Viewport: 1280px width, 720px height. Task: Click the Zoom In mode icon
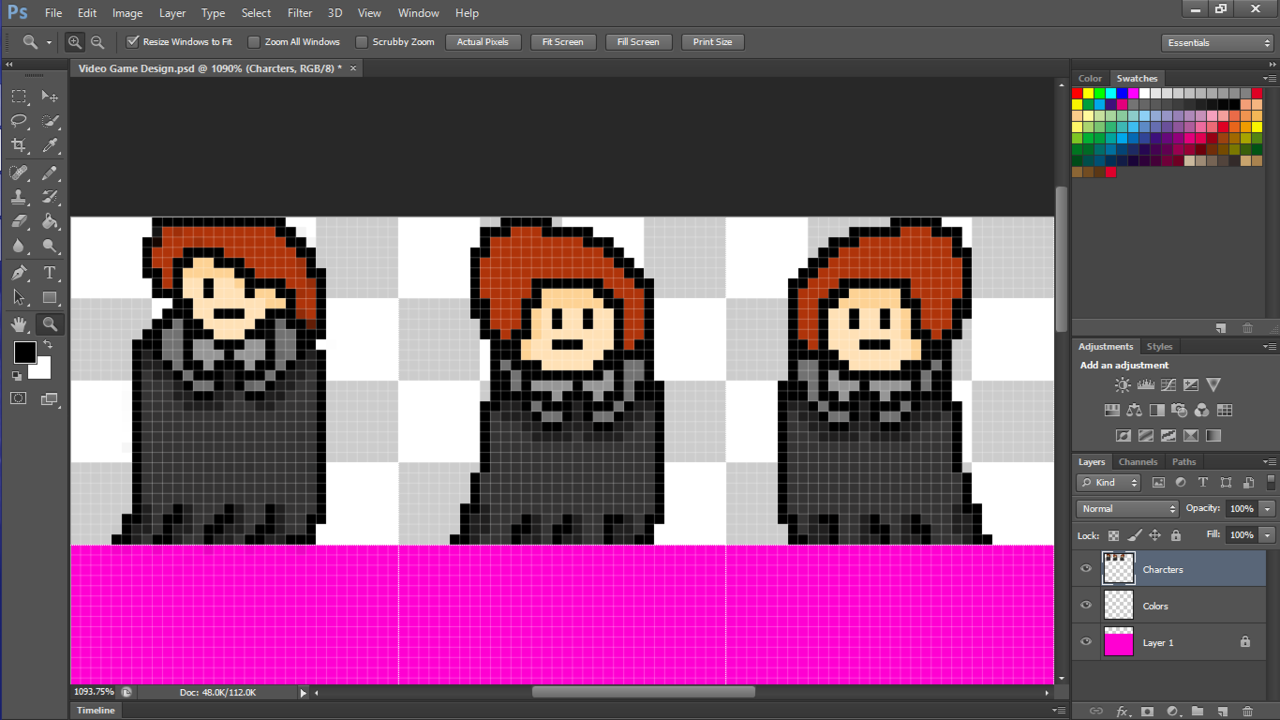point(74,42)
